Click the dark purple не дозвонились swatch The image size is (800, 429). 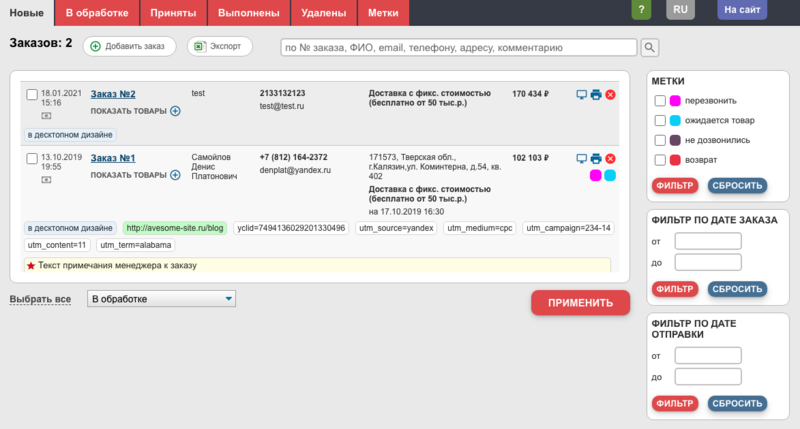[x=675, y=140]
